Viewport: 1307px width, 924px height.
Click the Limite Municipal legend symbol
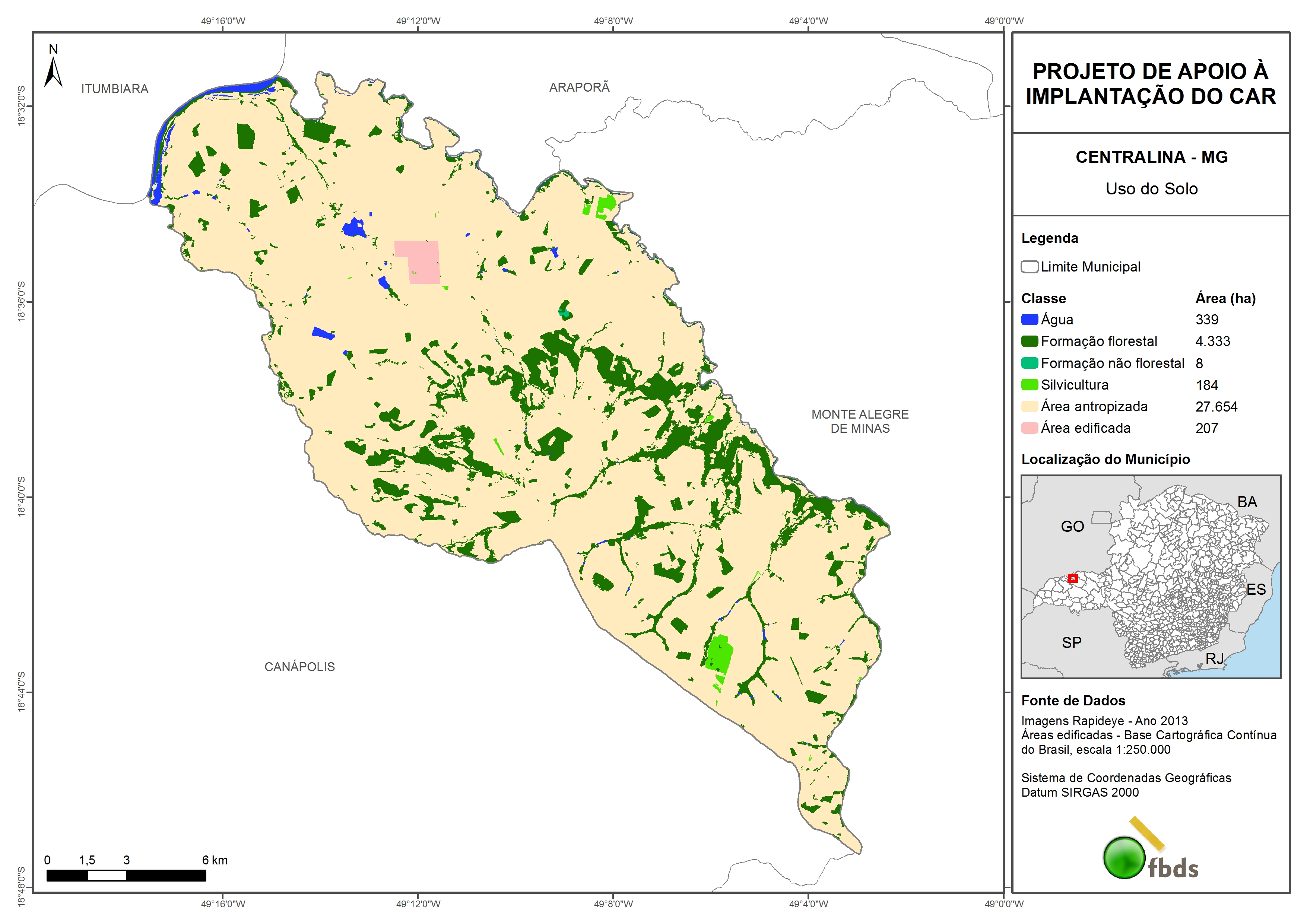[1029, 267]
